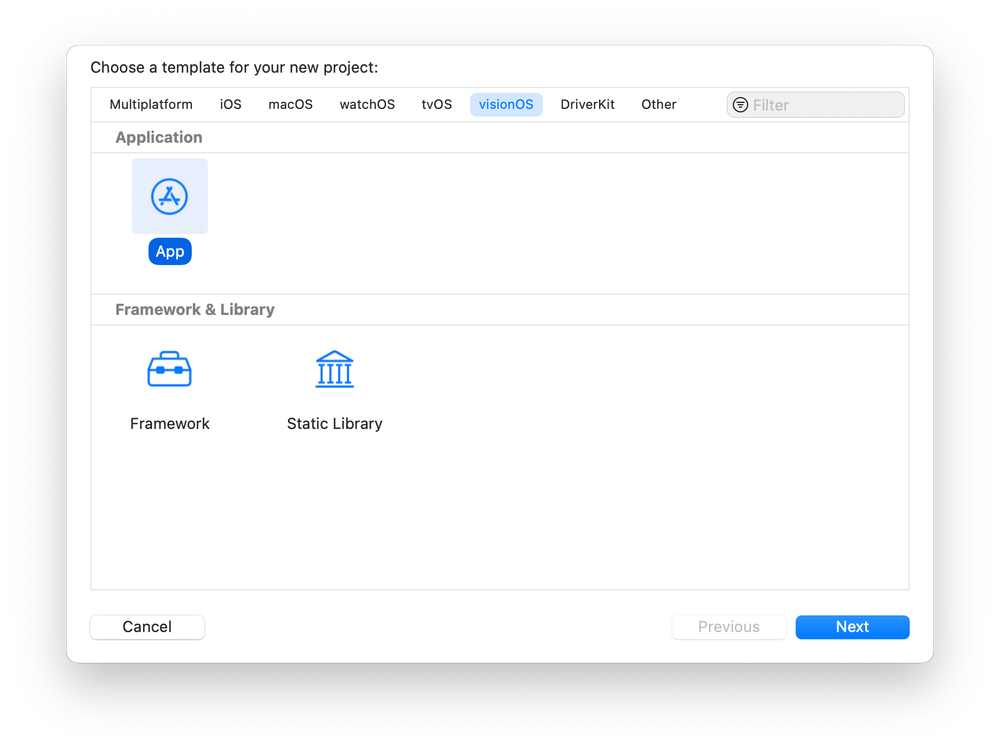This screenshot has width=1000, height=751.
Task: Click the Previous button
Action: tap(728, 627)
